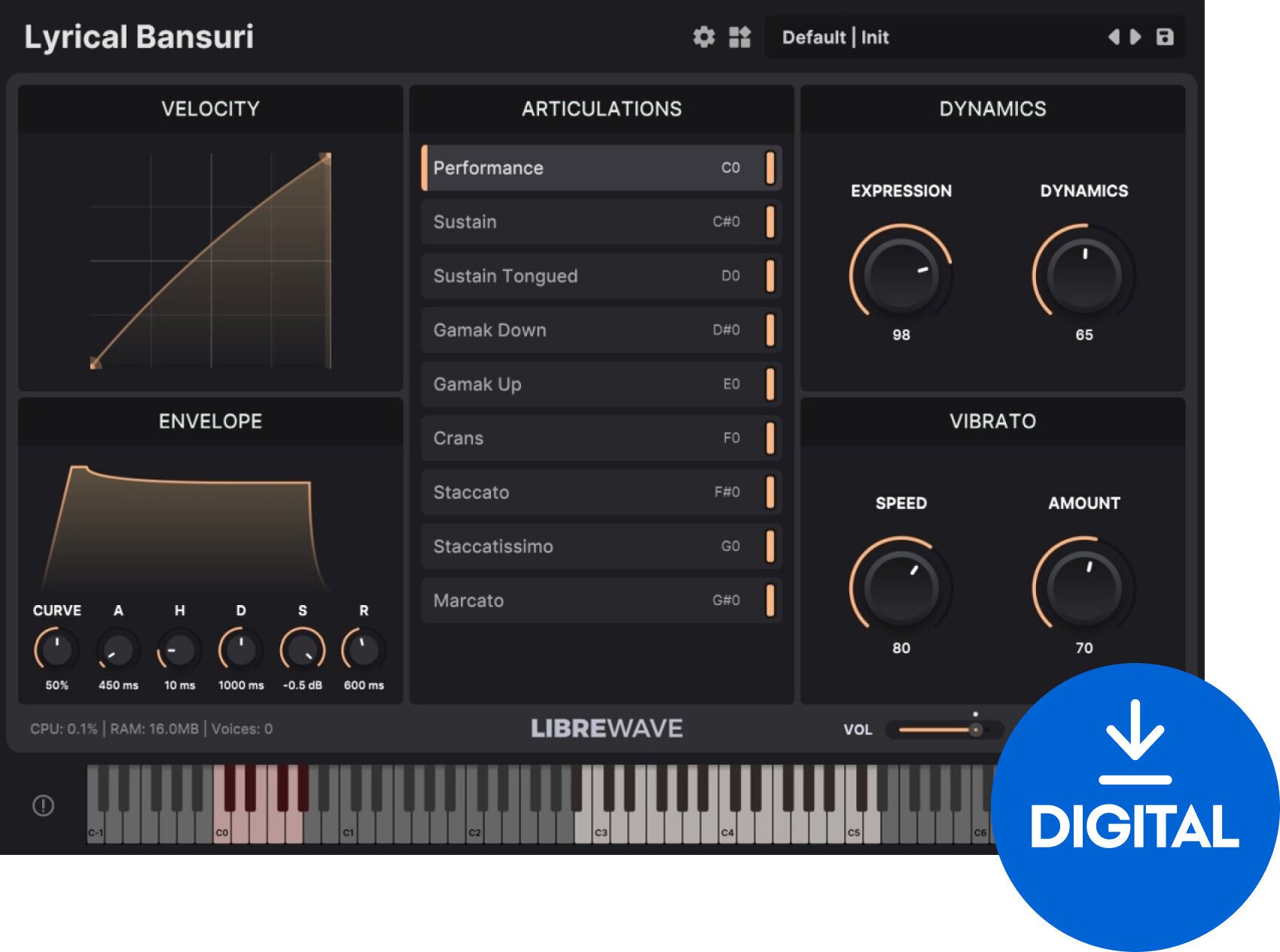Click the Dynamics value 65
This screenshot has height=952, width=1280.
click(x=1084, y=335)
